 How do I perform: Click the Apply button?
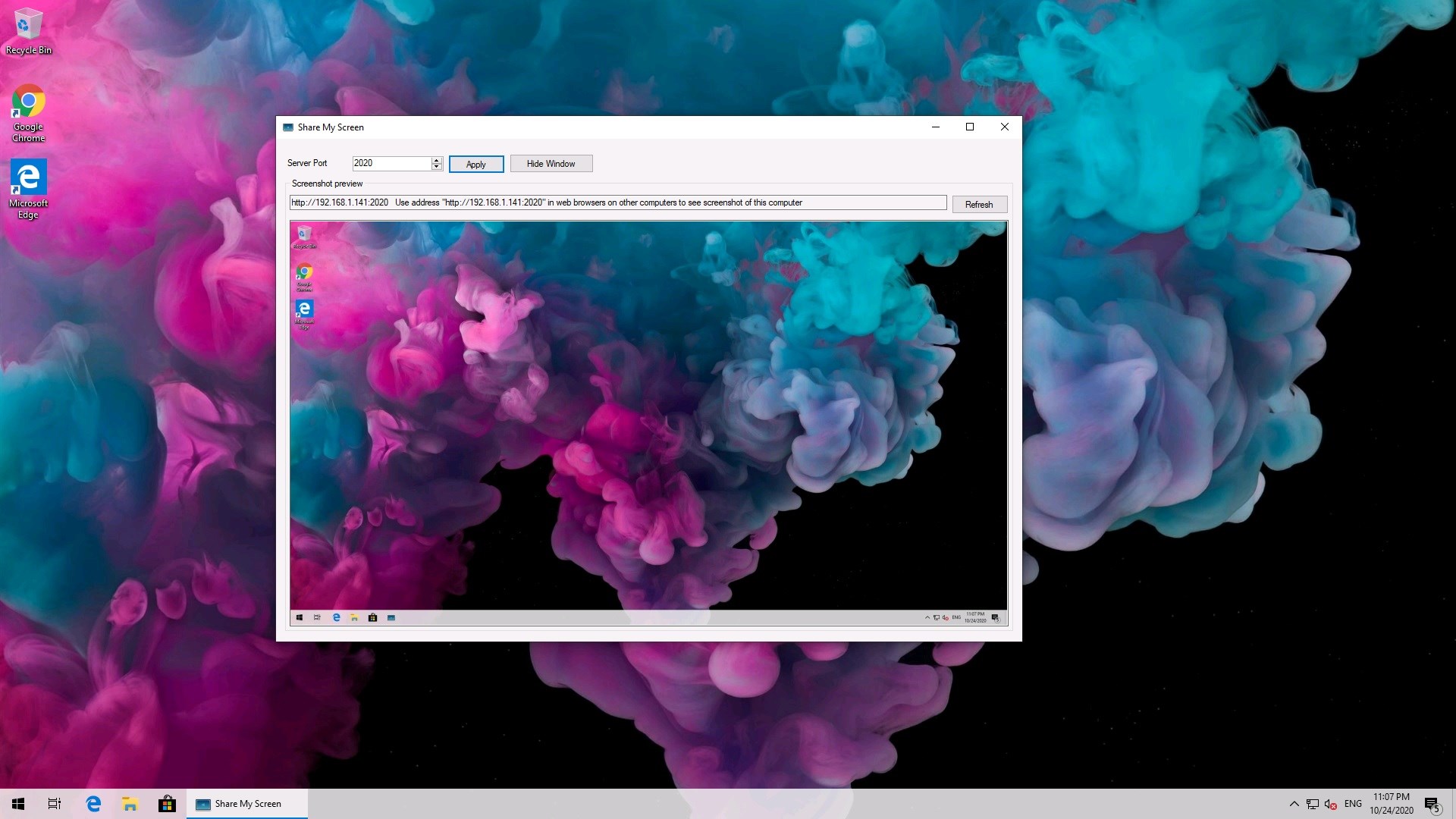[476, 164]
